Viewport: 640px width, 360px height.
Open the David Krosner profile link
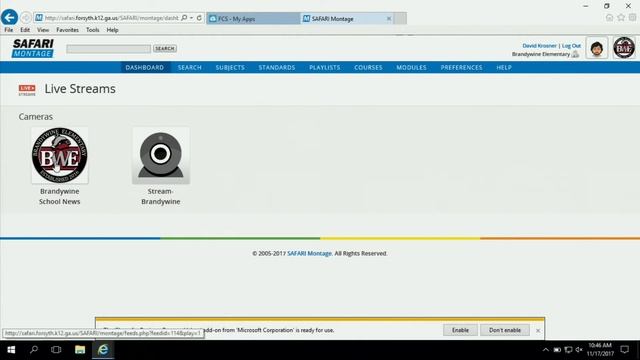click(x=539, y=46)
